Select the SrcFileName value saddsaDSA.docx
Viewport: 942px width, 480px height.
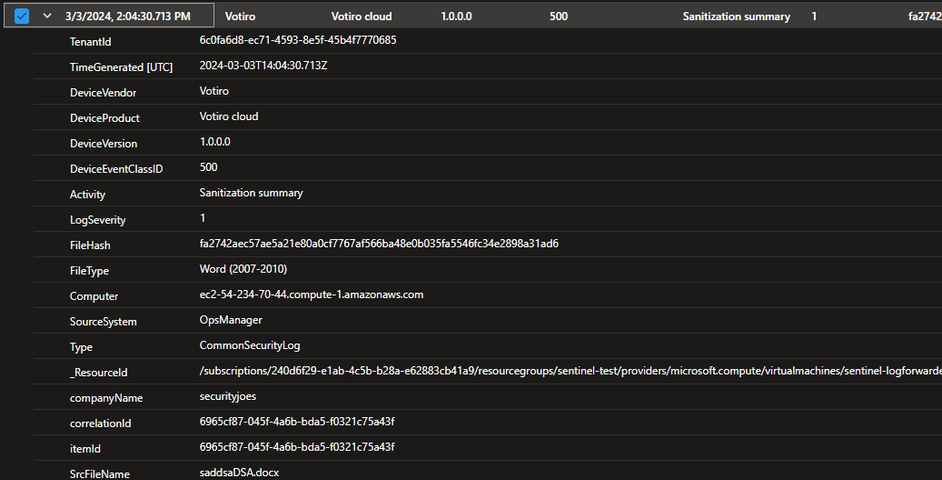[239, 473]
